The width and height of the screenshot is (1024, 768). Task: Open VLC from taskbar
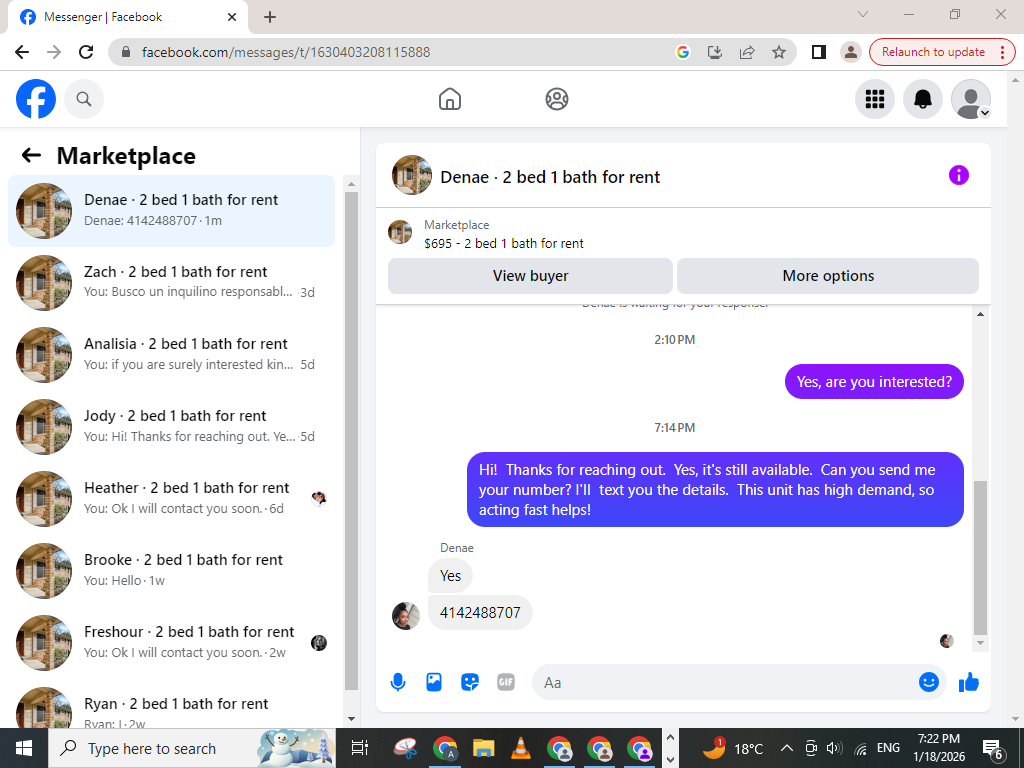pyautogui.click(x=520, y=748)
